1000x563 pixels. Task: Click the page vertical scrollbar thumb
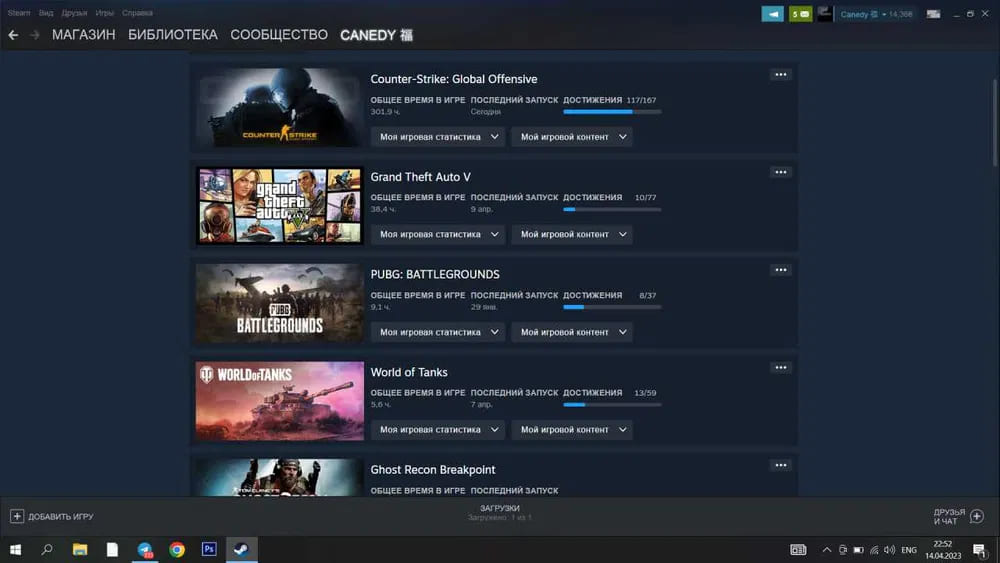pyautogui.click(x=994, y=121)
